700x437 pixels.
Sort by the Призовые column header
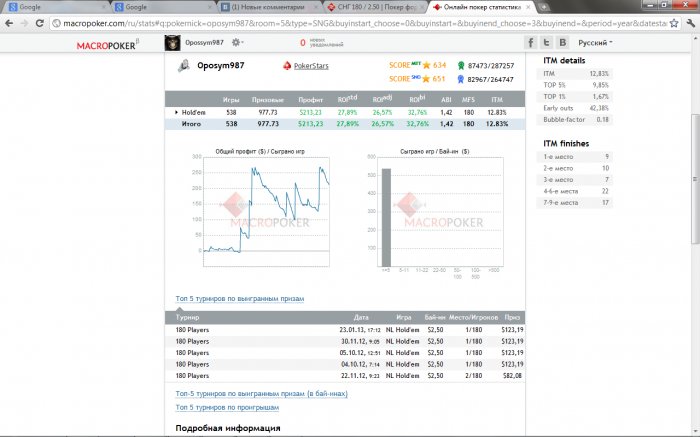(x=268, y=100)
